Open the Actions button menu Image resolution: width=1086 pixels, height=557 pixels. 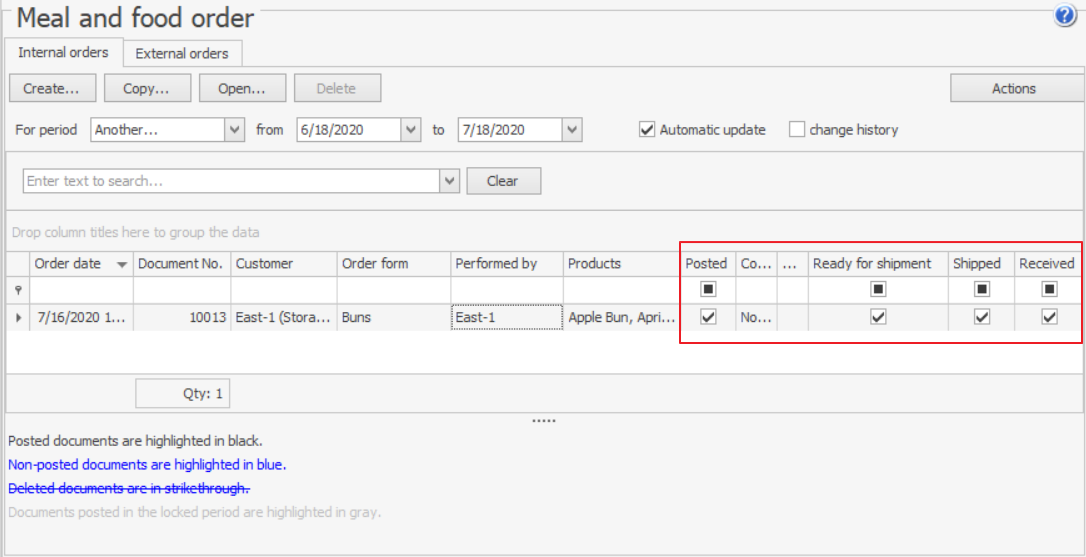point(1014,89)
